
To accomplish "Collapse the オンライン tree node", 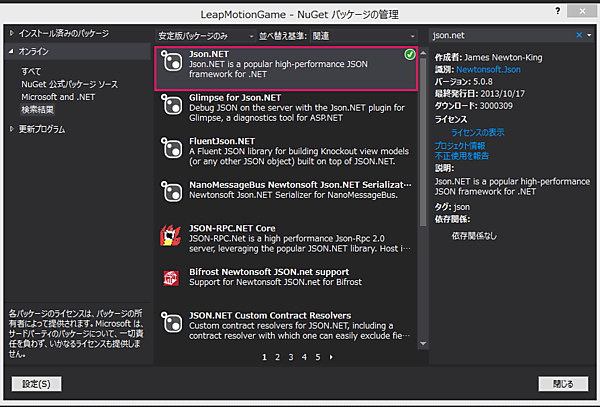I will point(12,50).
